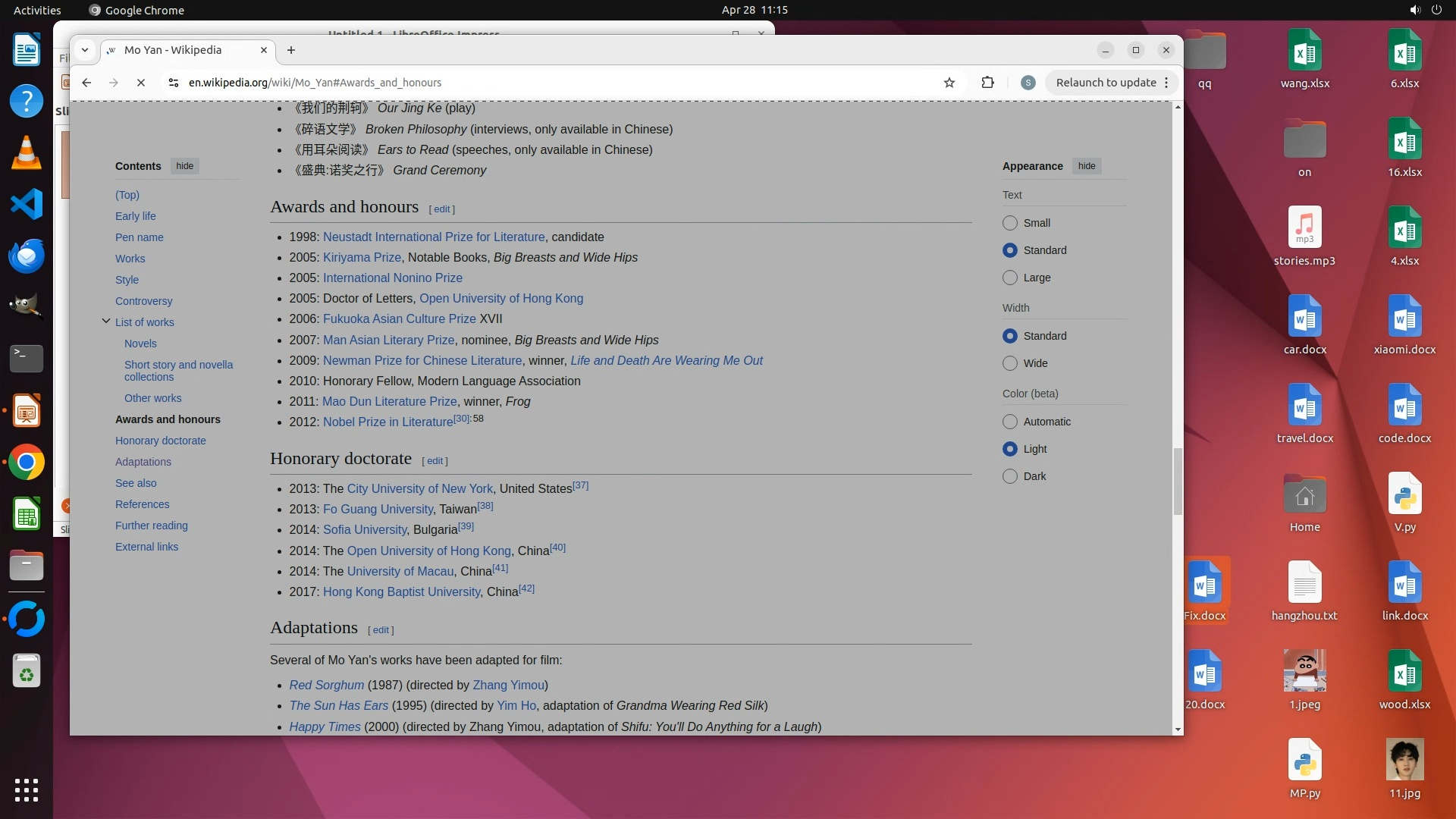Click the page vertical scrollbar thumb
This screenshot has width=1456, height=819.
click(1178, 481)
